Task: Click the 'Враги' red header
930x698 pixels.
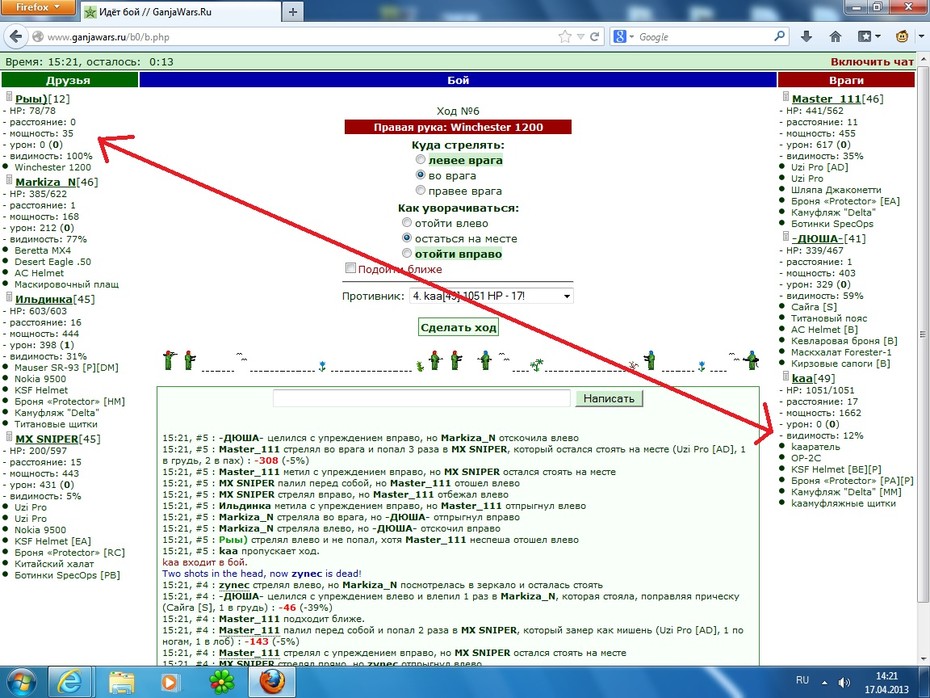Action: point(846,80)
